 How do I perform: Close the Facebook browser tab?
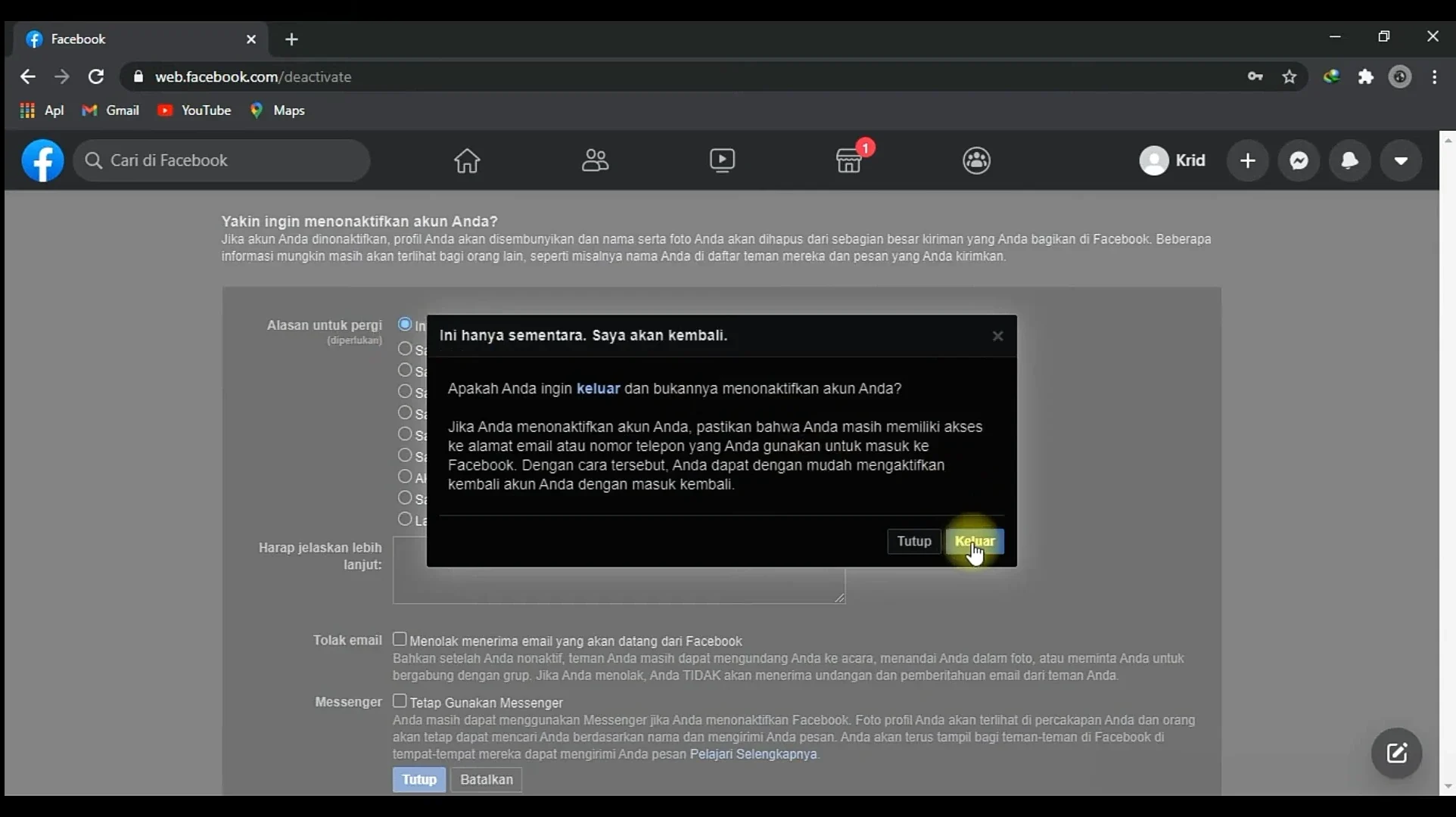[x=251, y=39]
